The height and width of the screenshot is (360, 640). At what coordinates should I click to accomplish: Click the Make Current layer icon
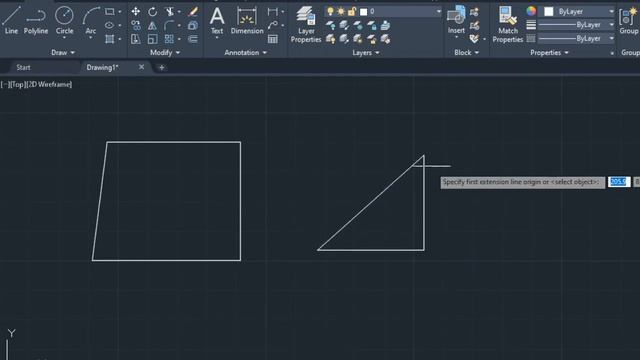point(385,26)
